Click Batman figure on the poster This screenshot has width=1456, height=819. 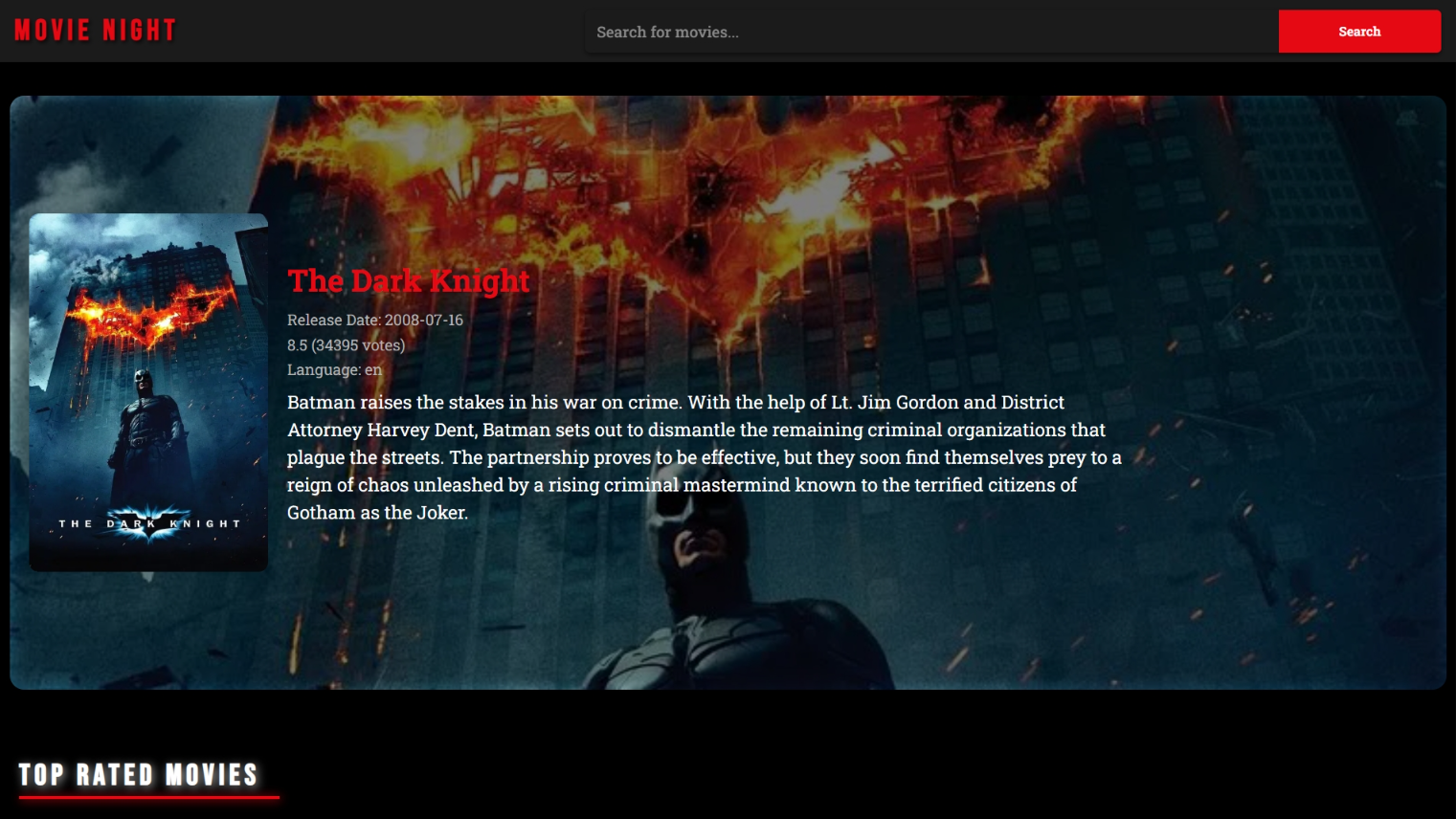(146, 431)
